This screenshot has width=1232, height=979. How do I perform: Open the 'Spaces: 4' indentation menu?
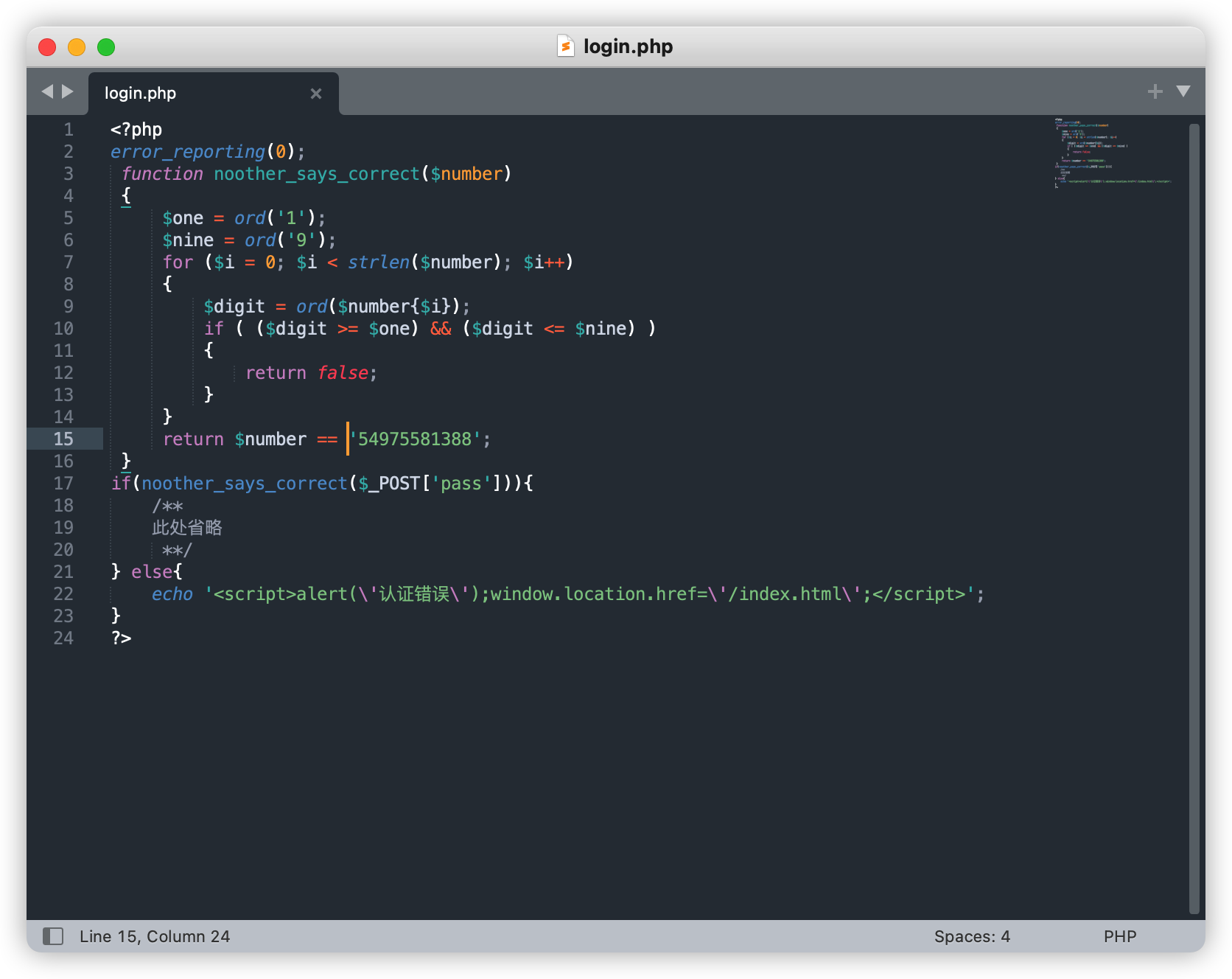(x=972, y=936)
